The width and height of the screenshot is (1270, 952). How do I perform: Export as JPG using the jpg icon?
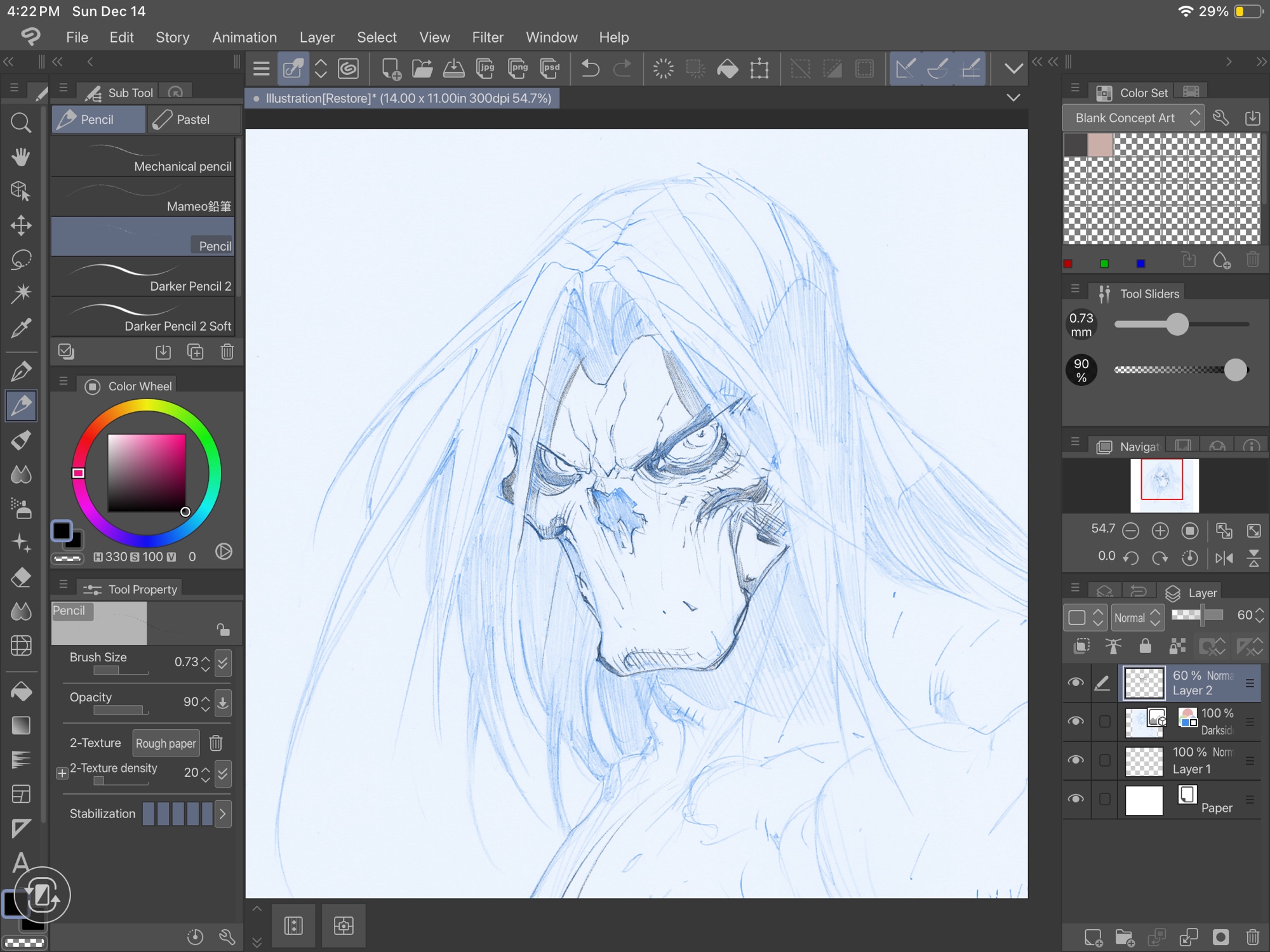point(485,69)
